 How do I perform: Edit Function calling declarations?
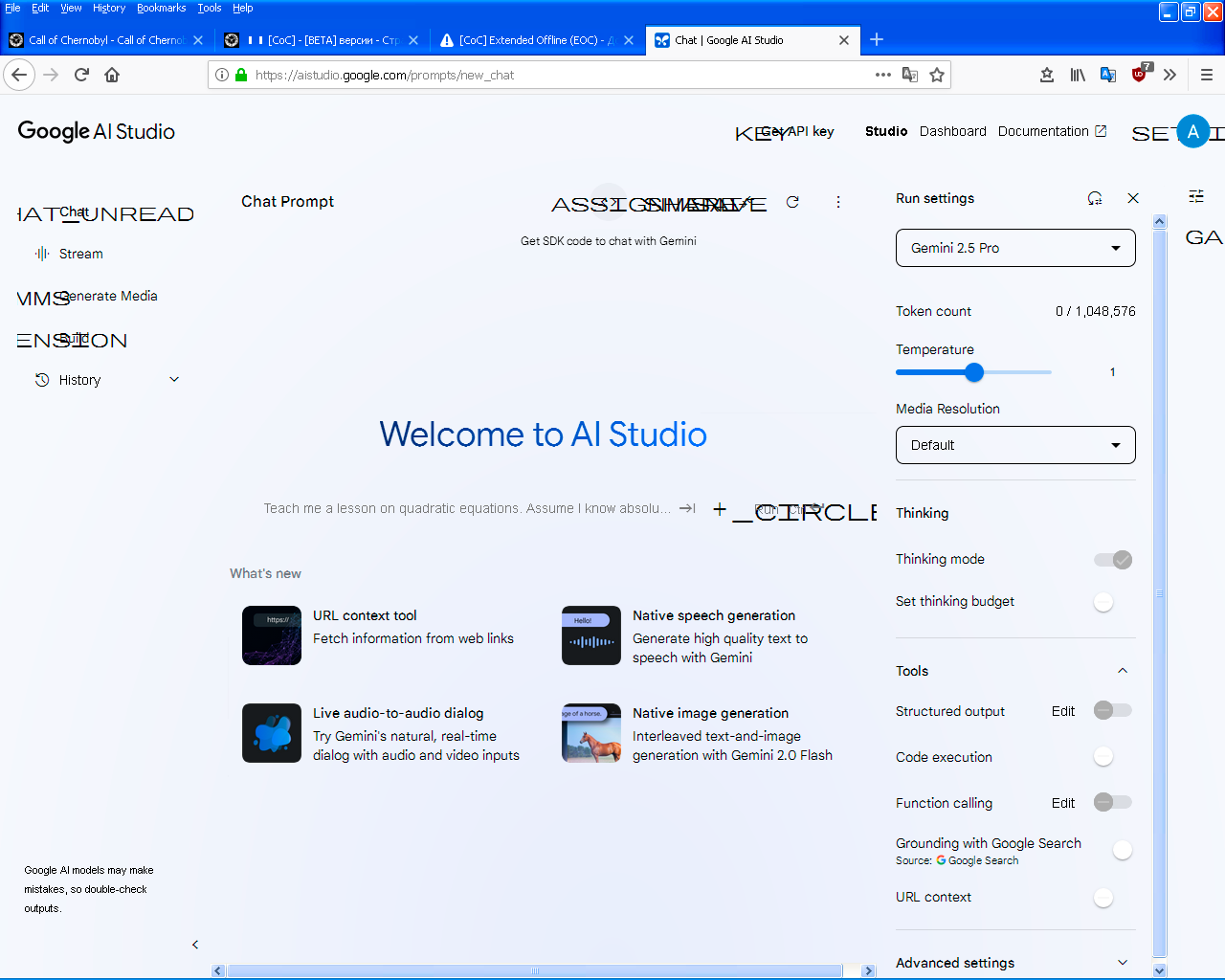[1063, 803]
